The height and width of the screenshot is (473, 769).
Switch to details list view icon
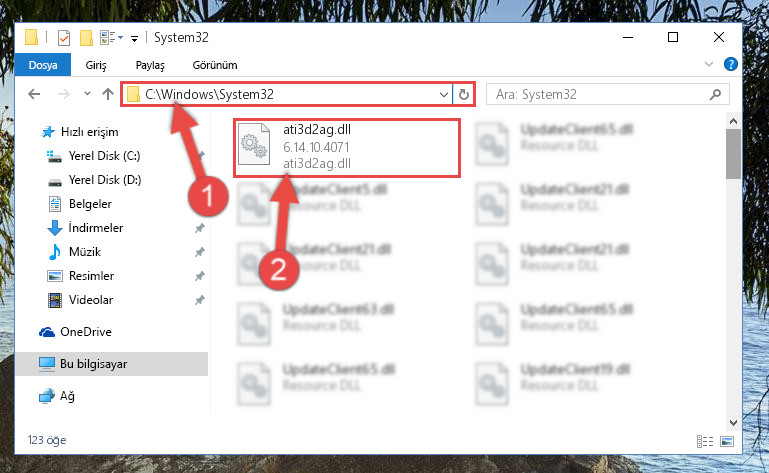705,441
